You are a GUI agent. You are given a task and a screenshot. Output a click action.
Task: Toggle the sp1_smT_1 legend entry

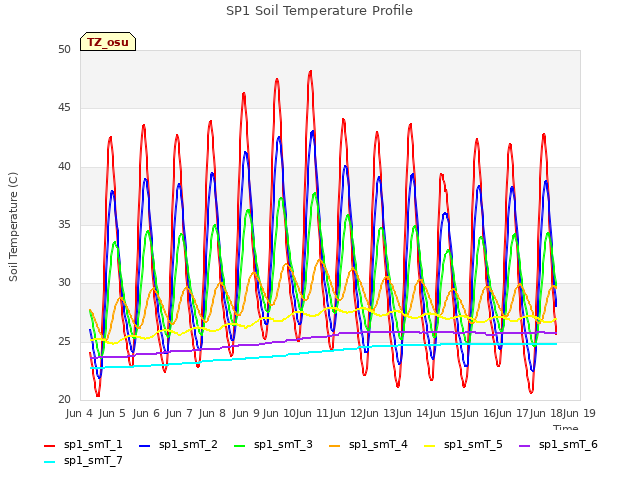pyautogui.click(x=83, y=444)
